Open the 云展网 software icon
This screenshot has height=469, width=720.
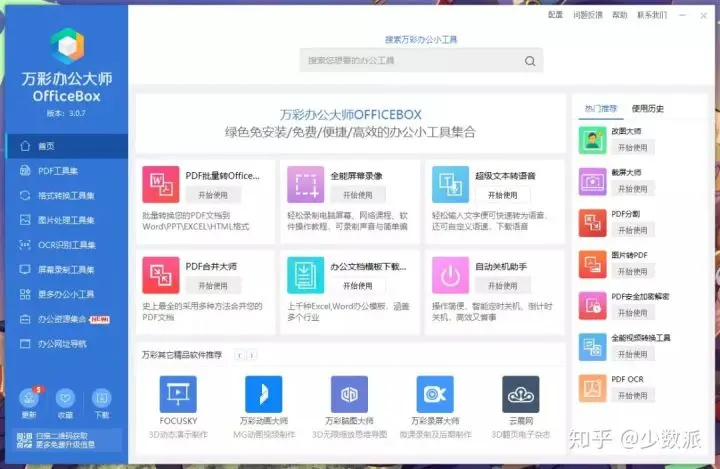coord(521,394)
